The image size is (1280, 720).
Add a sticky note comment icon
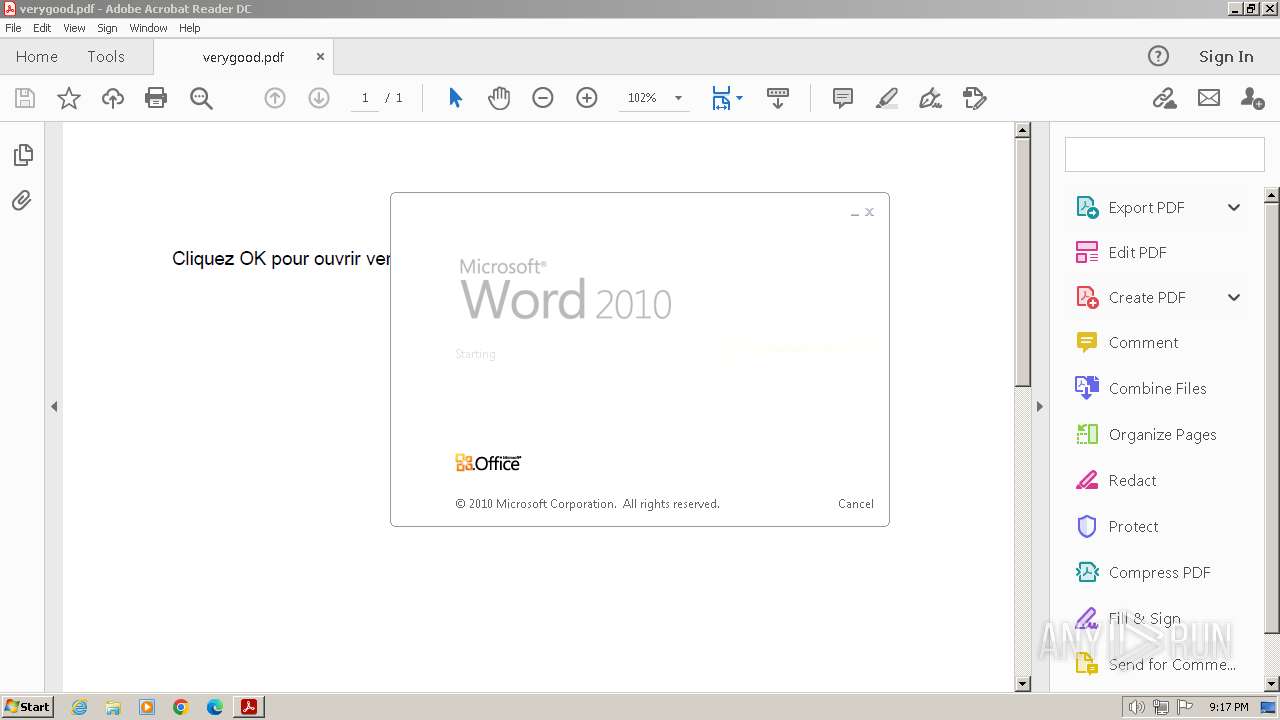click(x=843, y=98)
